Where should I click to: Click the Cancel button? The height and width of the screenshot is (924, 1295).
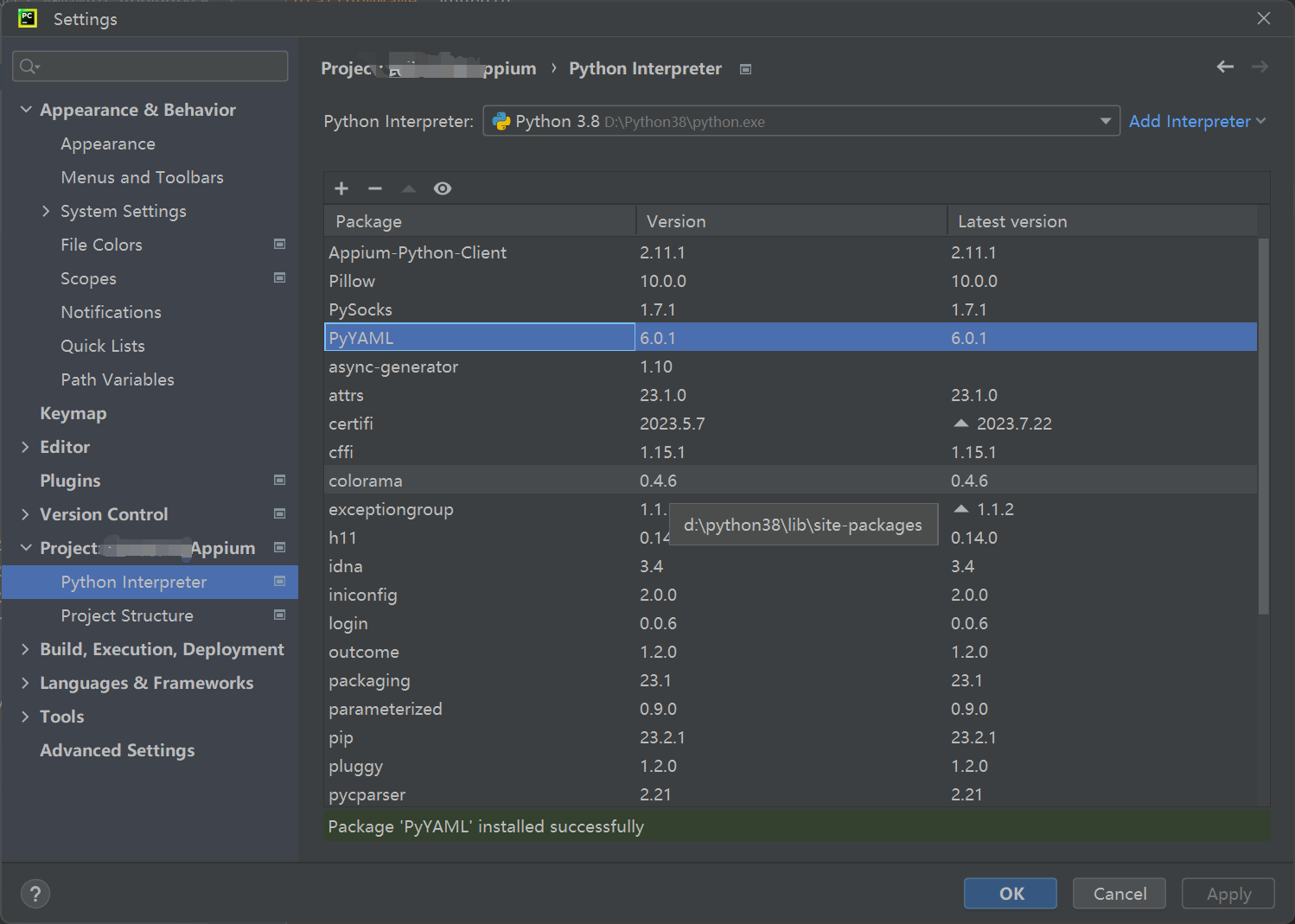(1119, 894)
